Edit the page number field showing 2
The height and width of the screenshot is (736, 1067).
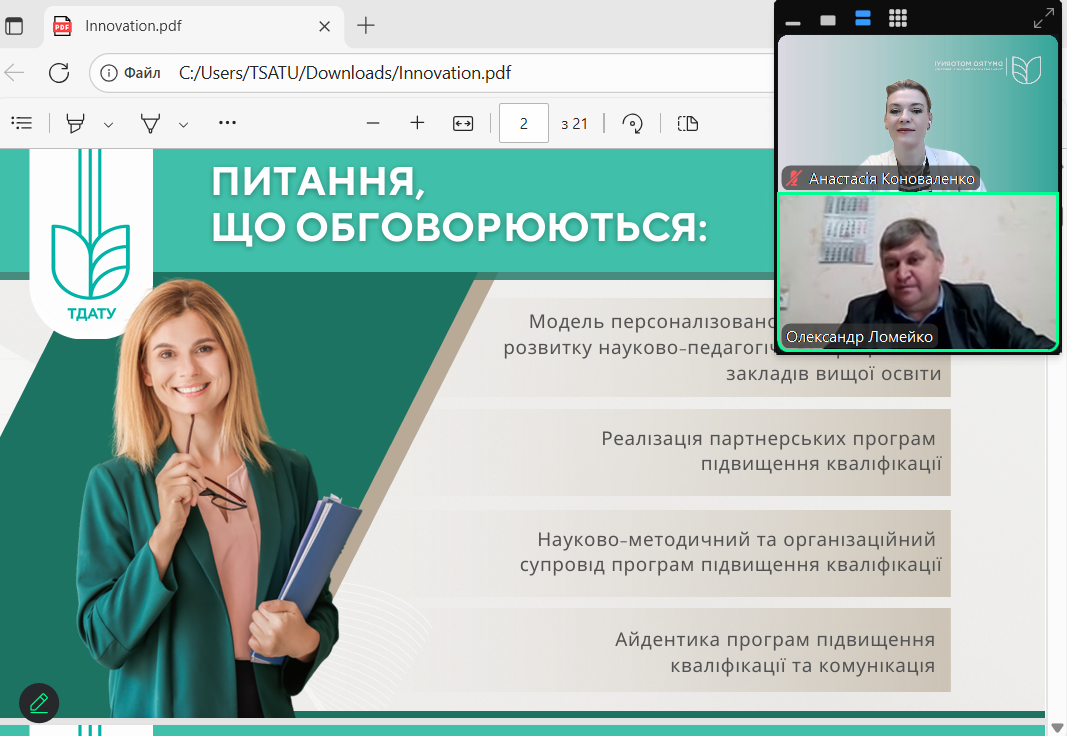[x=523, y=123]
